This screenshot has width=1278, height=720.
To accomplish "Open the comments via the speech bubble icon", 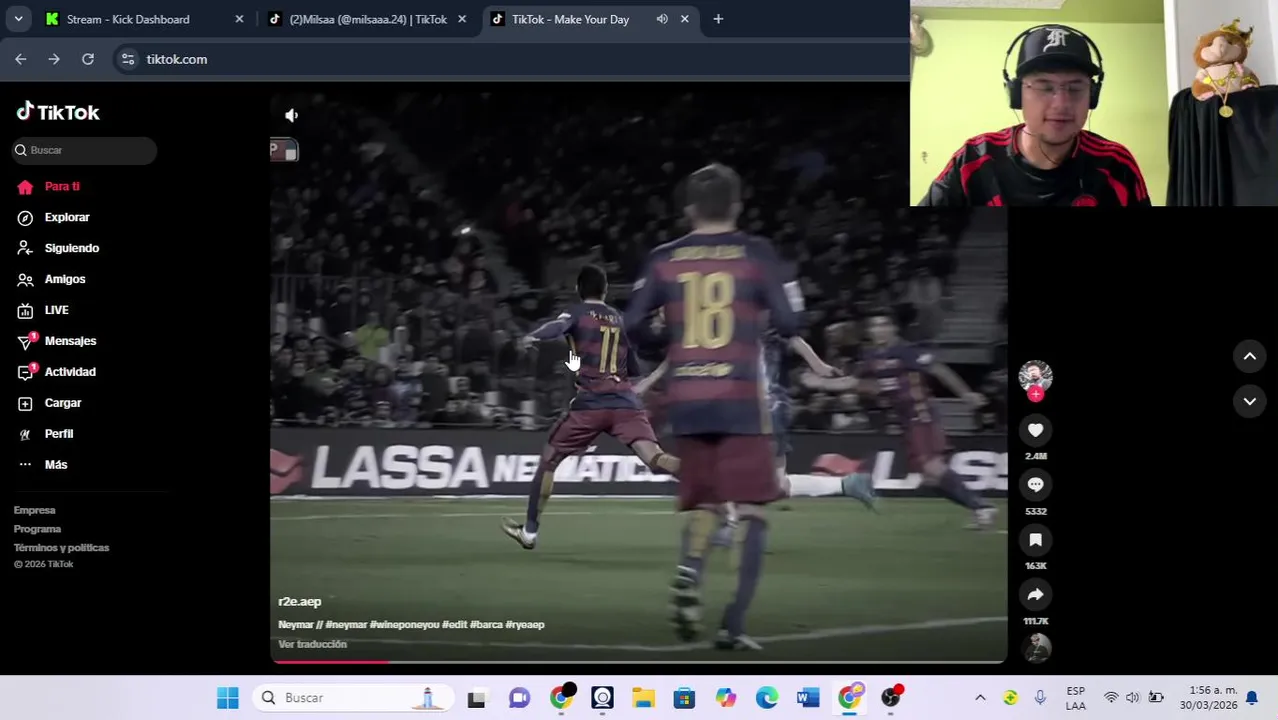I will click(x=1035, y=485).
